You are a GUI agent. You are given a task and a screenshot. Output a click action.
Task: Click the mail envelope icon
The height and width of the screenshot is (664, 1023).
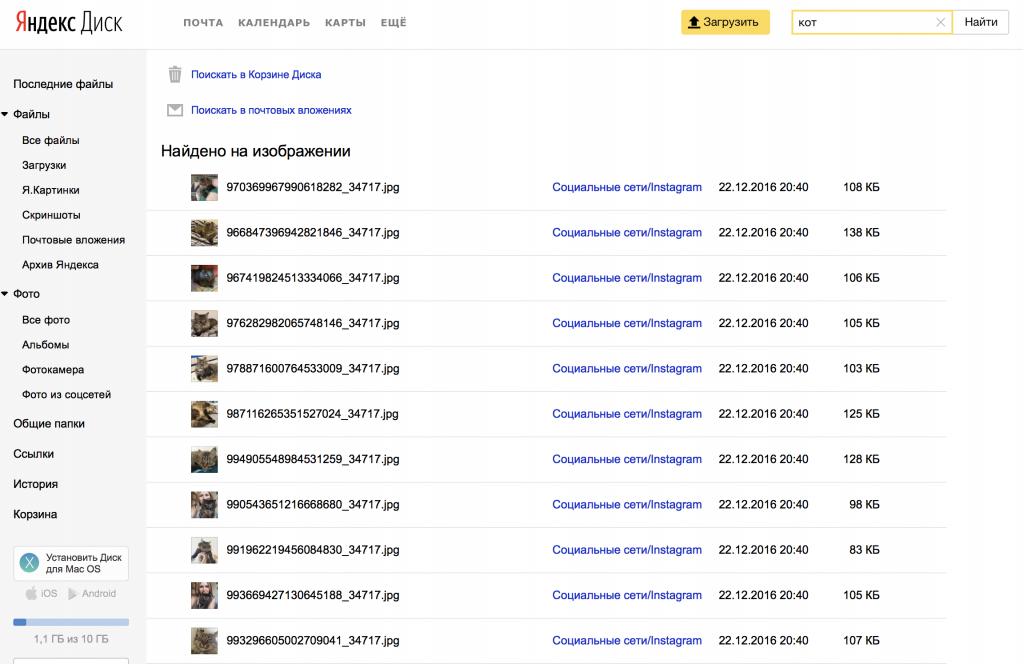(175, 110)
